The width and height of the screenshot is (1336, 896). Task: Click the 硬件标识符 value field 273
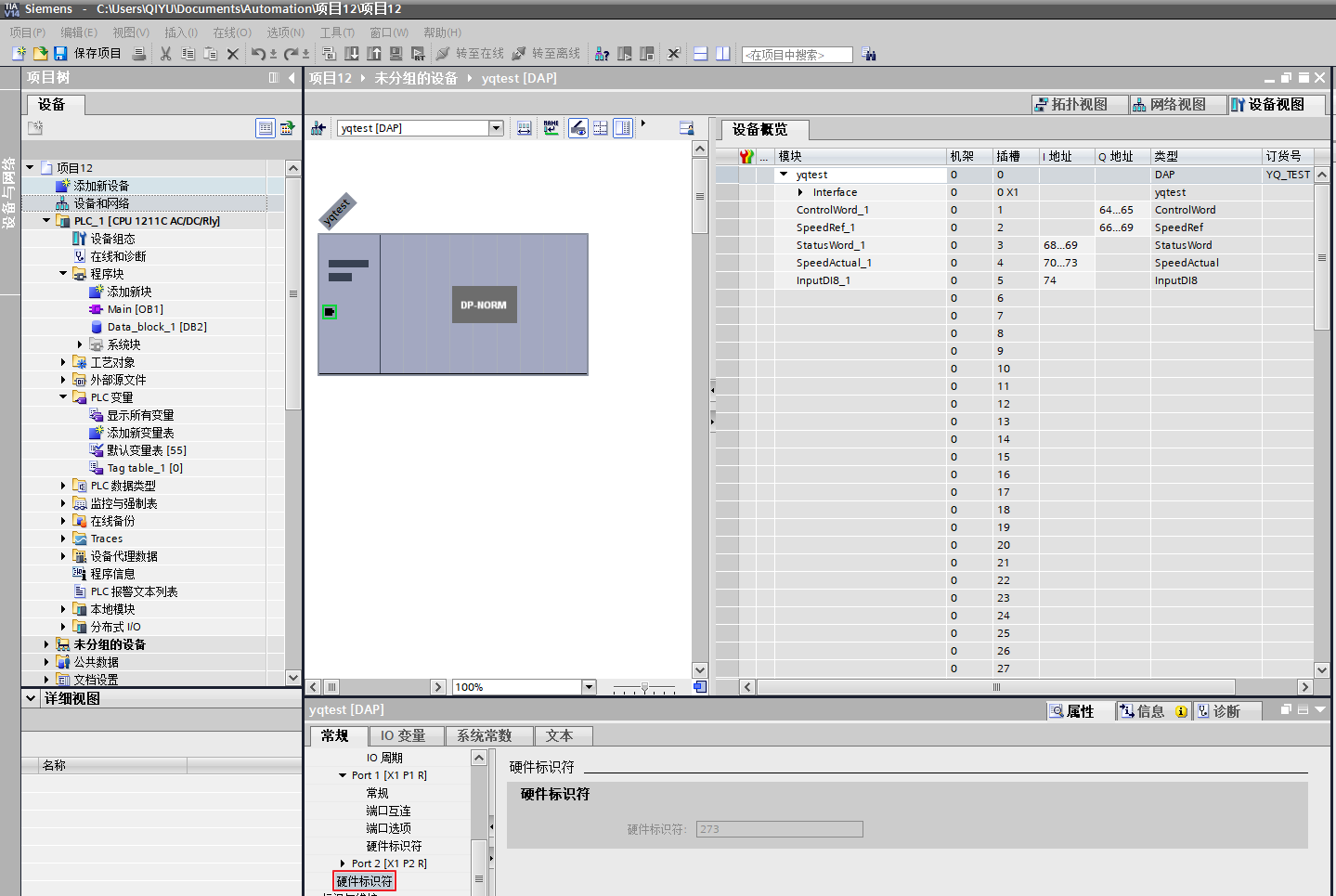point(779,829)
